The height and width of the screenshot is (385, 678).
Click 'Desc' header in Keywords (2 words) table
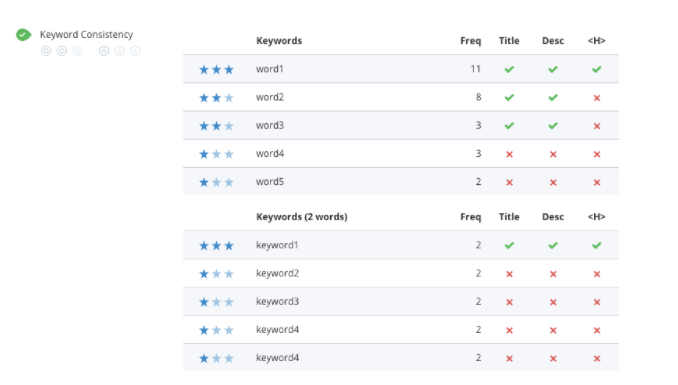[x=553, y=217]
